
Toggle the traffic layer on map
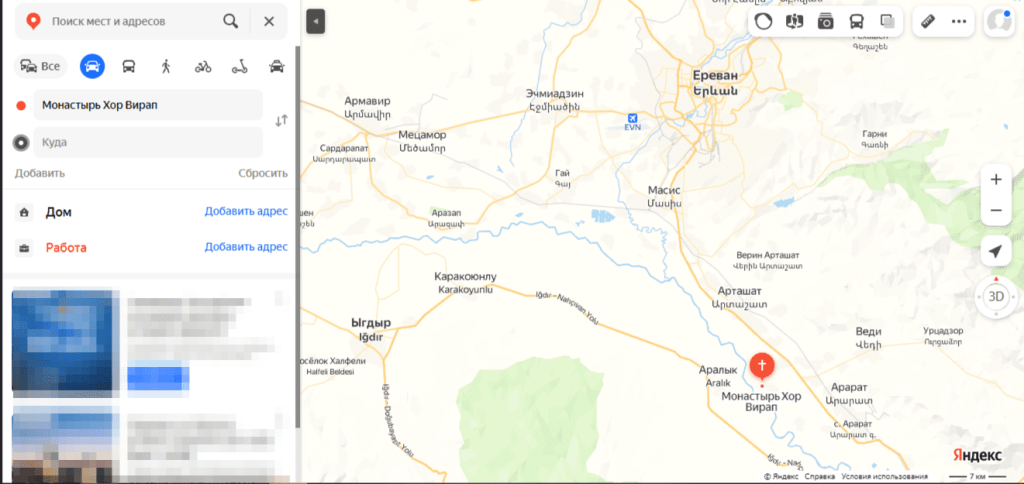point(763,22)
